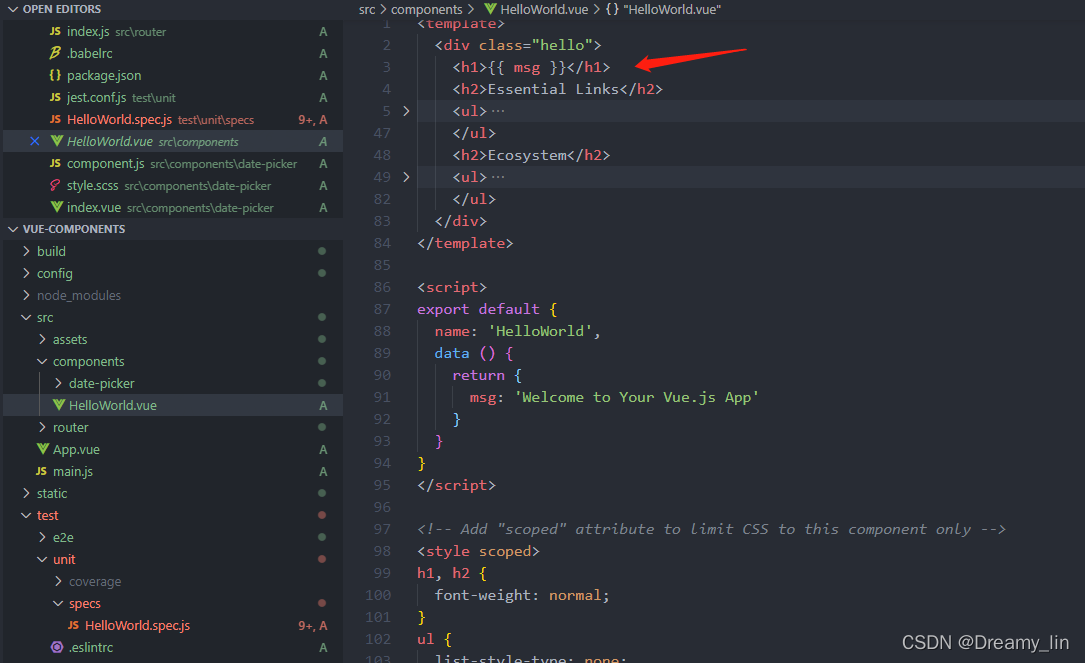Click the JS icon of component.js
1085x663 pixels.
(x=55, y=163)
